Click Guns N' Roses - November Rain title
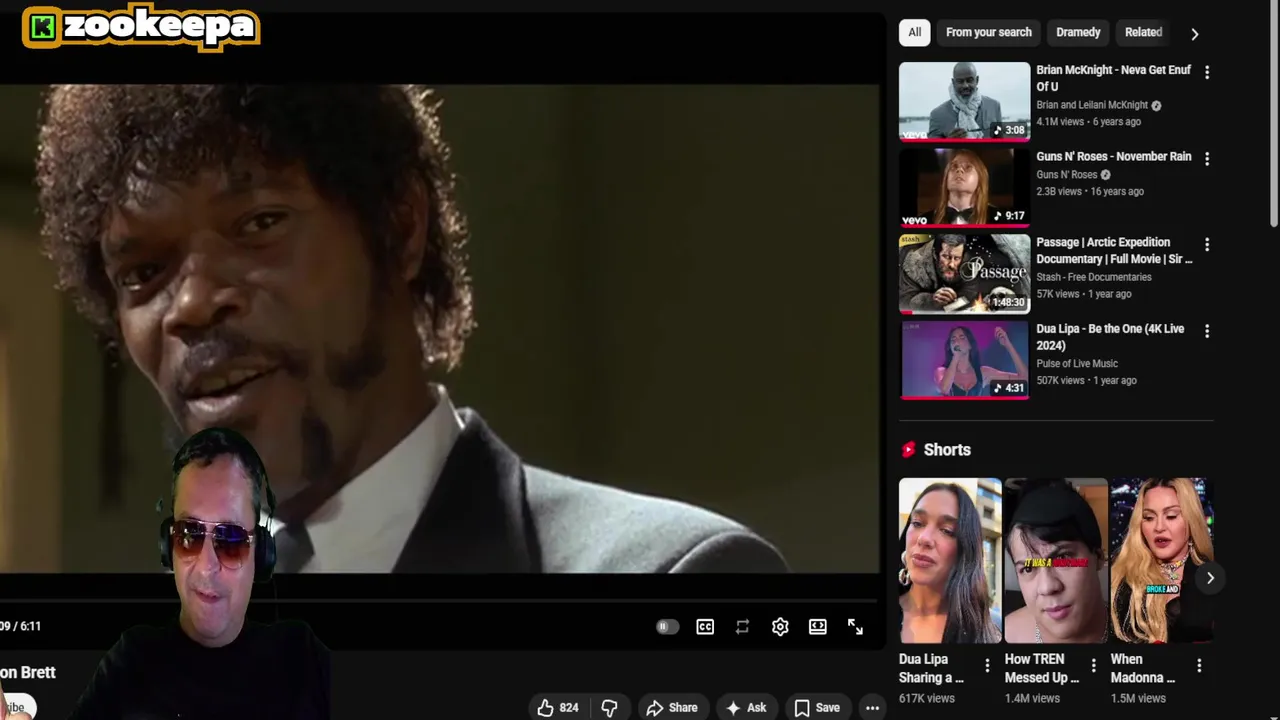Image resolution: width=1280 pixels, height=720 pixels. [1114, 156]
